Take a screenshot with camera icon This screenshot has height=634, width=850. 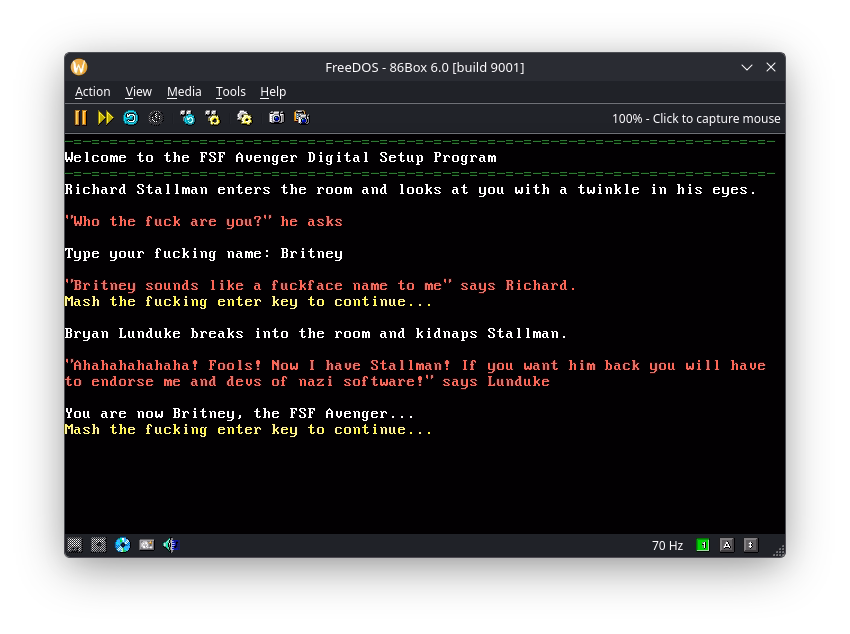tap(276, 118)
